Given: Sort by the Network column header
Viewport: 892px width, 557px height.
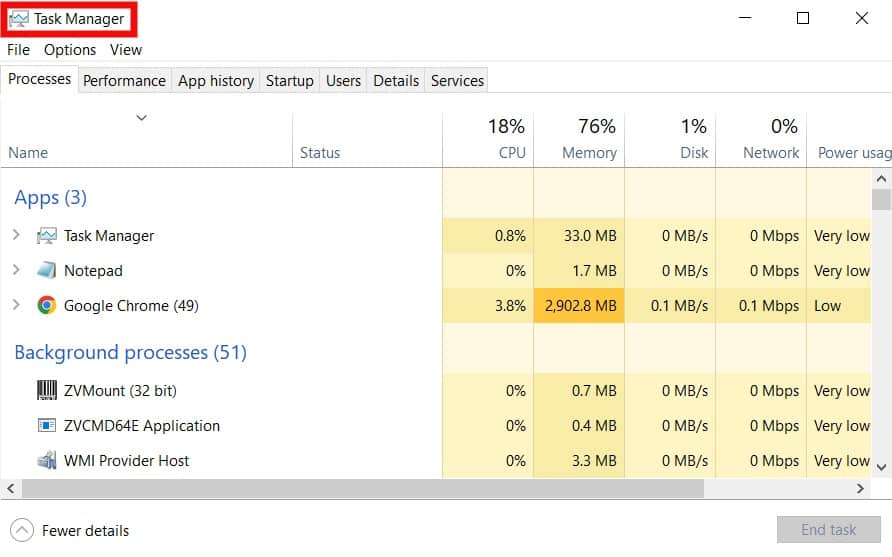Looking at the screenshot, I should [761, 140].
